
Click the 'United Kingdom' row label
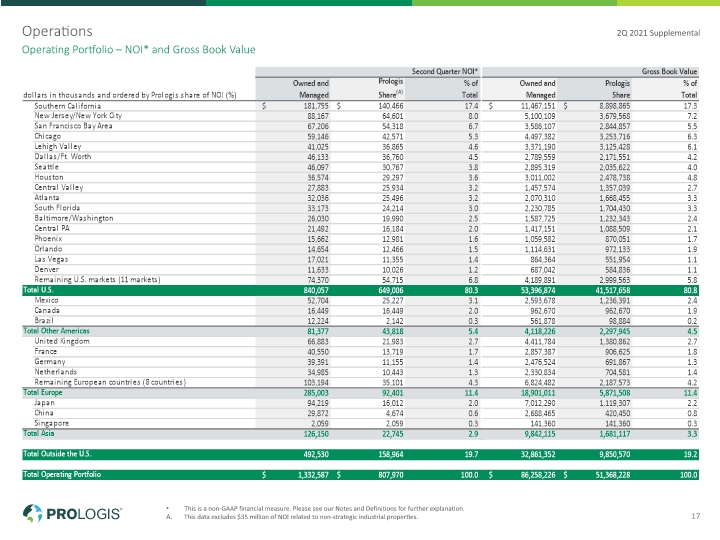[x=62, y=341]
